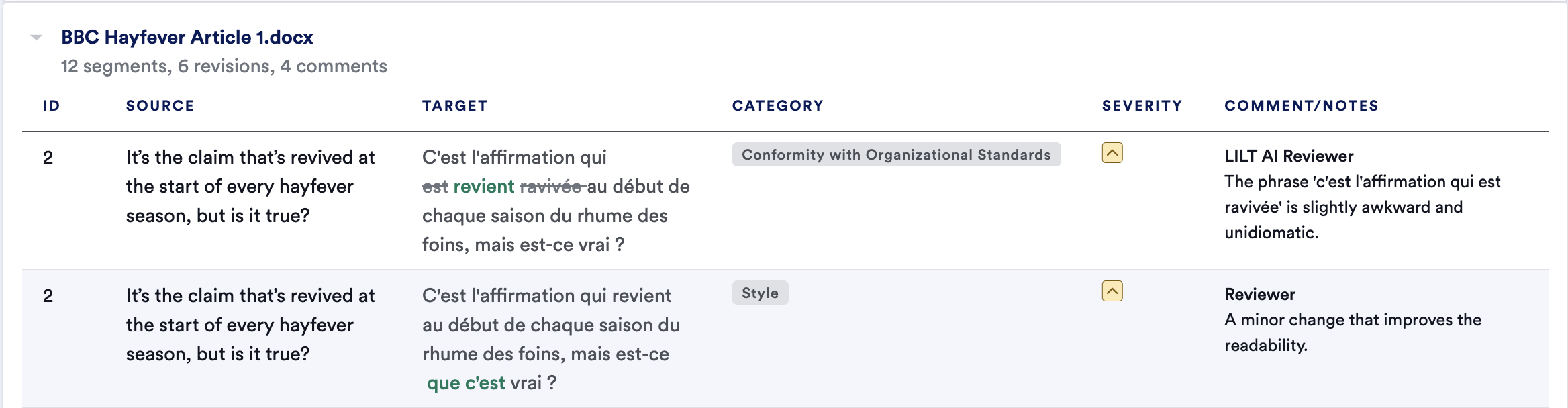
Task: Select the Reviewer comment author in second row
Action: pos(1260,294)
